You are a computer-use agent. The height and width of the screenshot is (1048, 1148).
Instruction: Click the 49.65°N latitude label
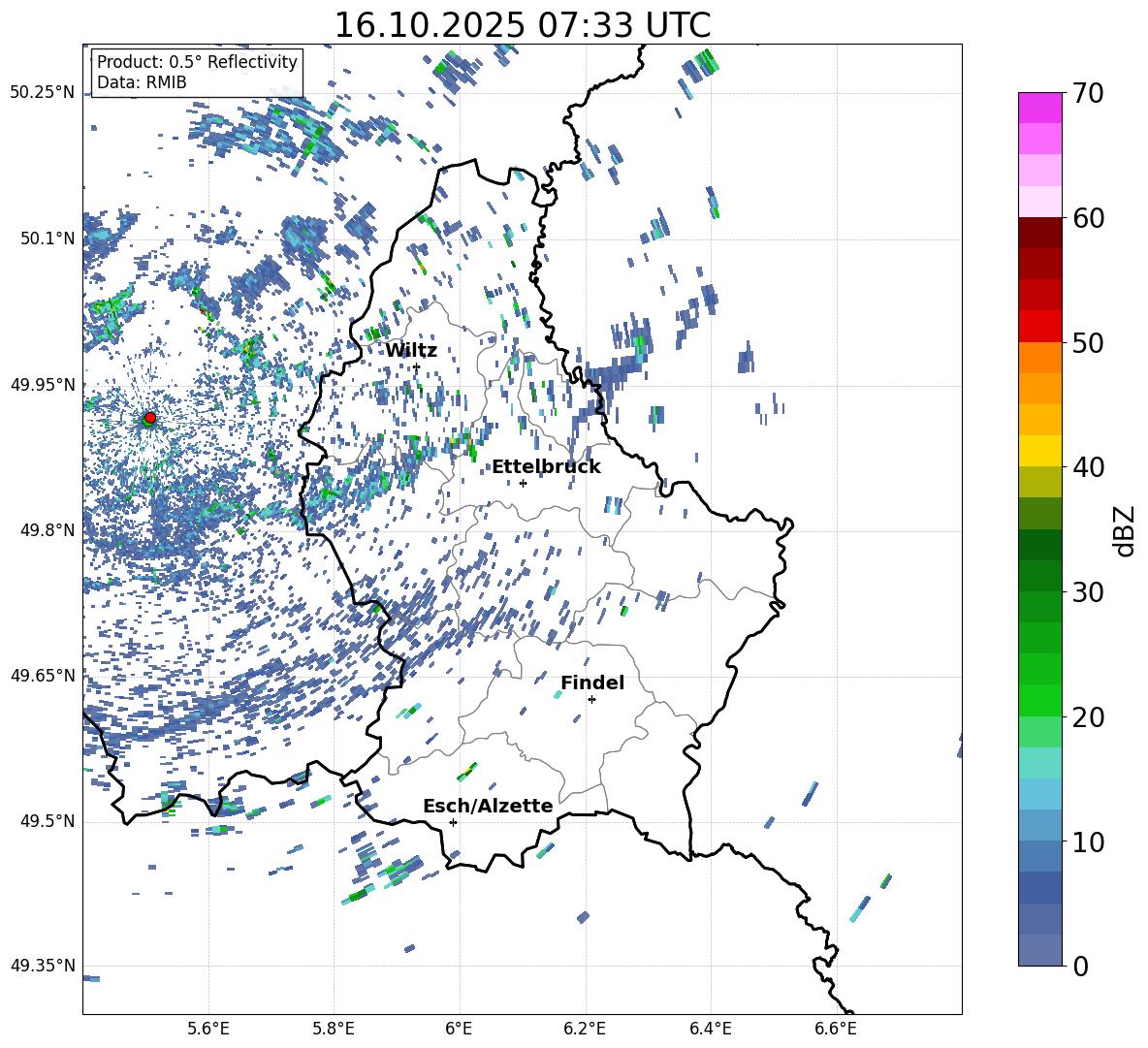43,675
